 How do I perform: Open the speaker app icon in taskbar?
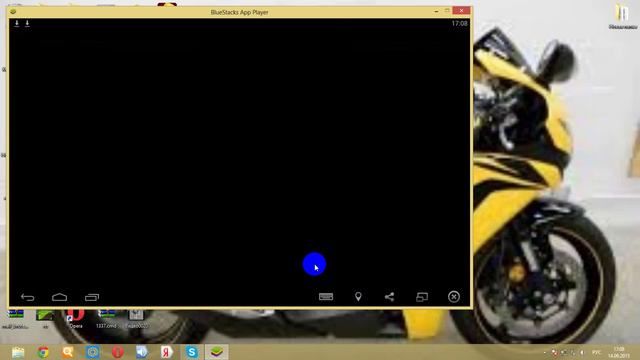(x=142, y=352)
